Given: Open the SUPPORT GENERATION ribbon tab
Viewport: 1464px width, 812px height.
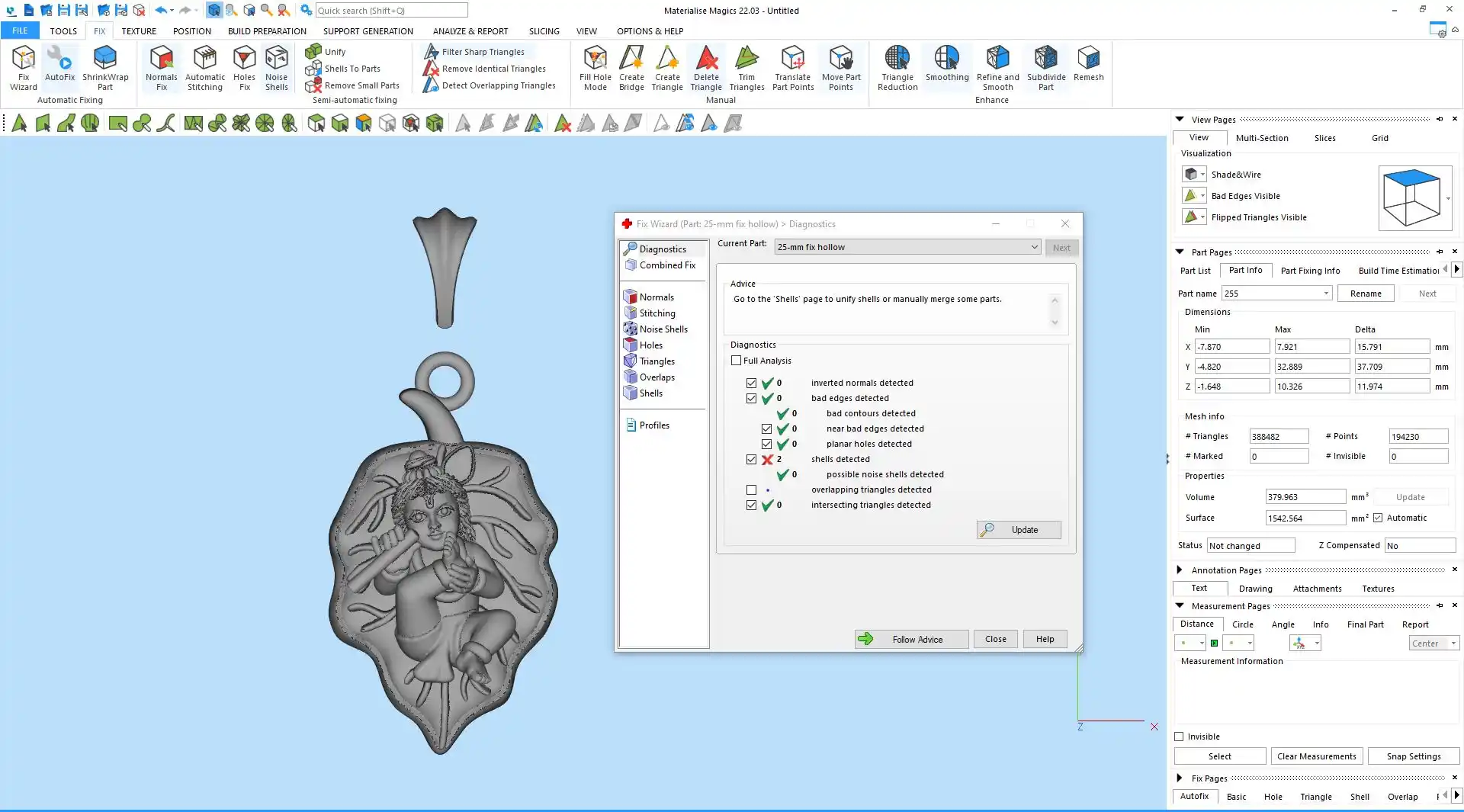Looking at the screenshot, I should point(368,31).
